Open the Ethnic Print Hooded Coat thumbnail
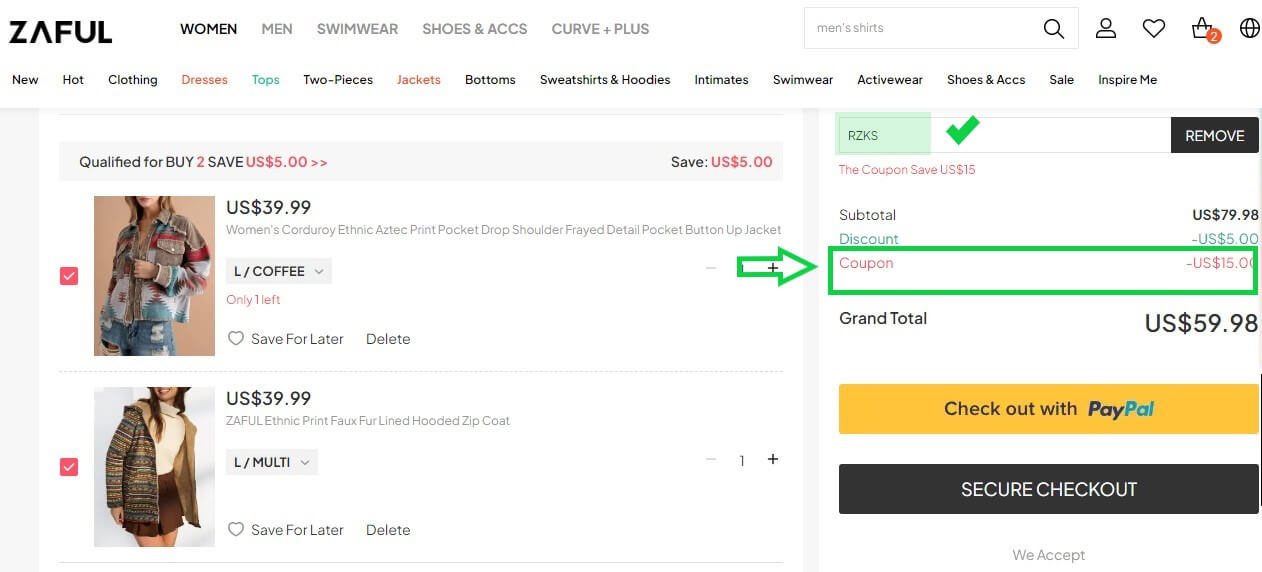The width and height of the screenshot is (1262, 572). pyautogui.click(x=154, y=466)
